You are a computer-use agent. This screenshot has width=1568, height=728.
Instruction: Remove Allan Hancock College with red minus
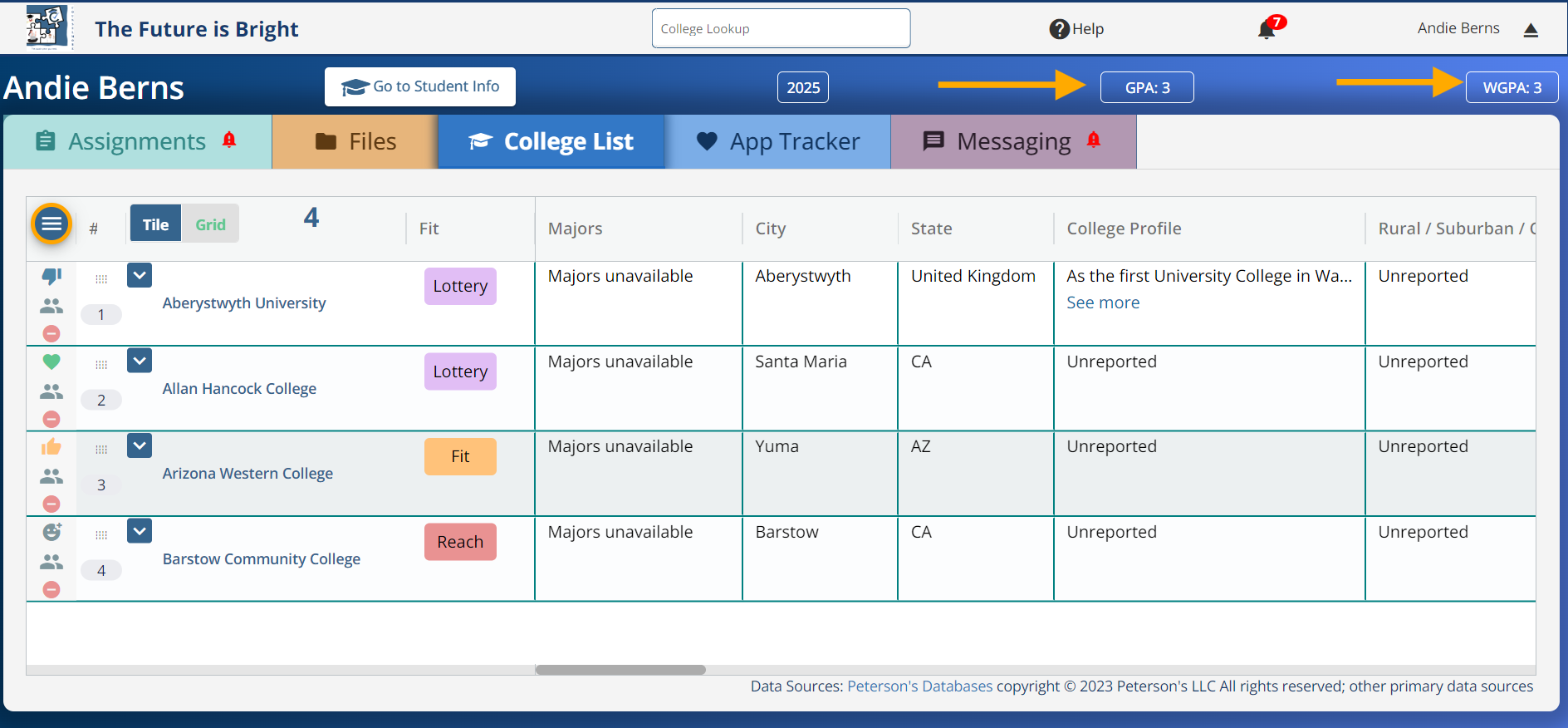point(51,419)
